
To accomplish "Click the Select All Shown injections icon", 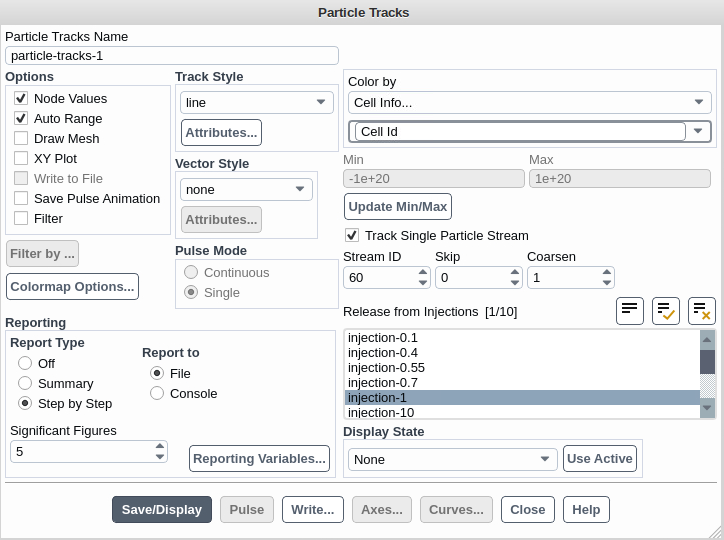I will (666, 311).
